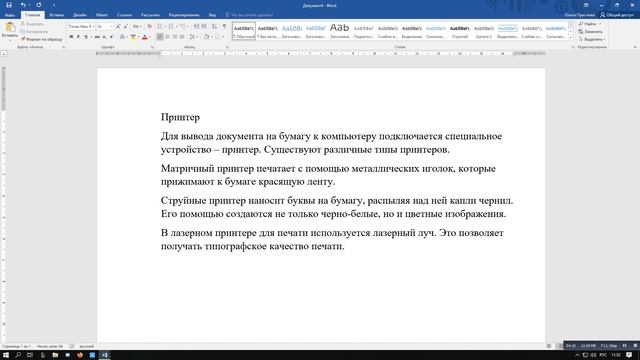The width and height of the screenshot is (640, 360).
Task: Open the Font dialog launcher
Action: point(152,47)
